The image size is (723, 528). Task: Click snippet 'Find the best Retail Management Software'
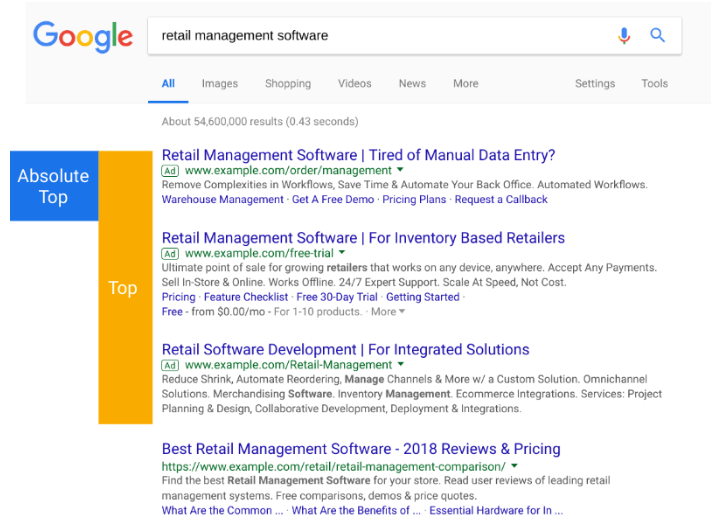(386, 488)
